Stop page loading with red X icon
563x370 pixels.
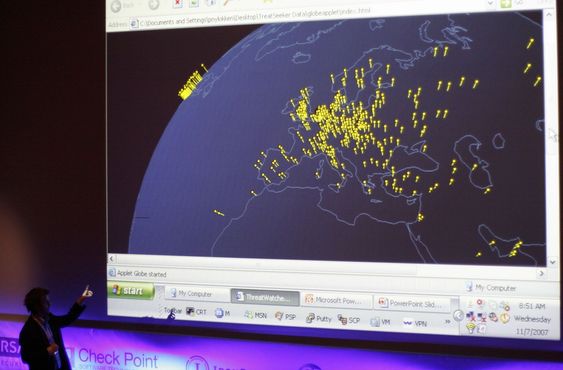177,4
